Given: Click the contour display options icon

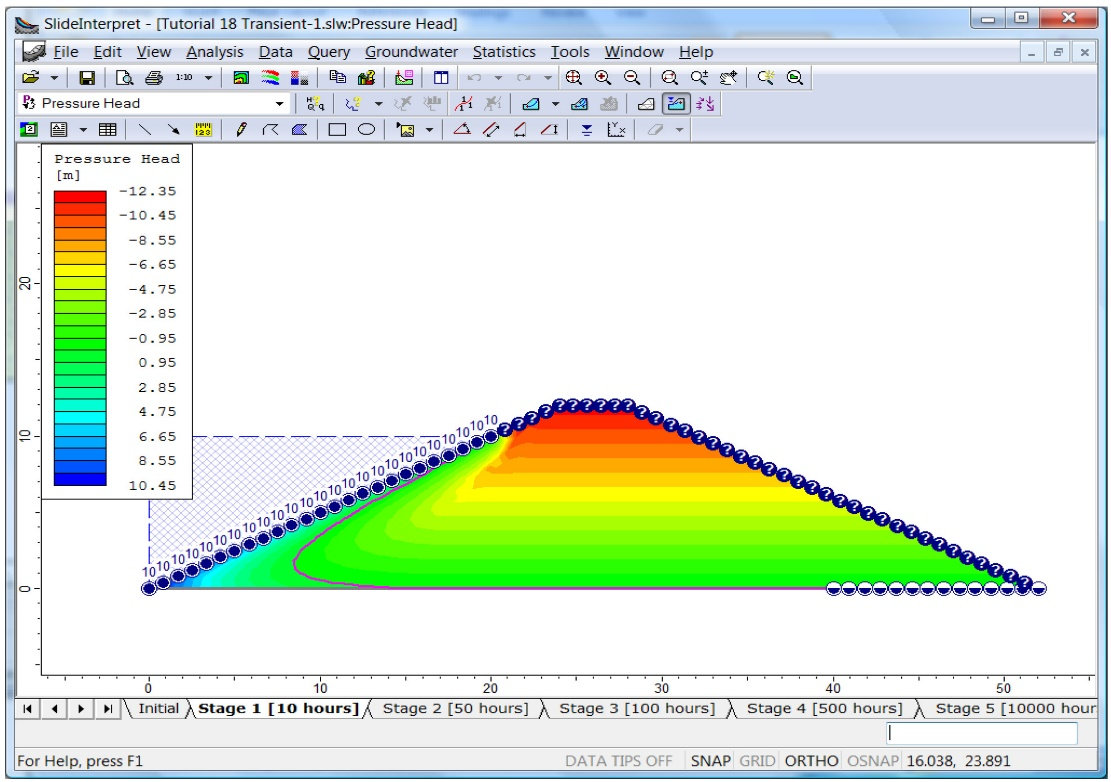Looking at the screenshot, I should pos(241,77).
